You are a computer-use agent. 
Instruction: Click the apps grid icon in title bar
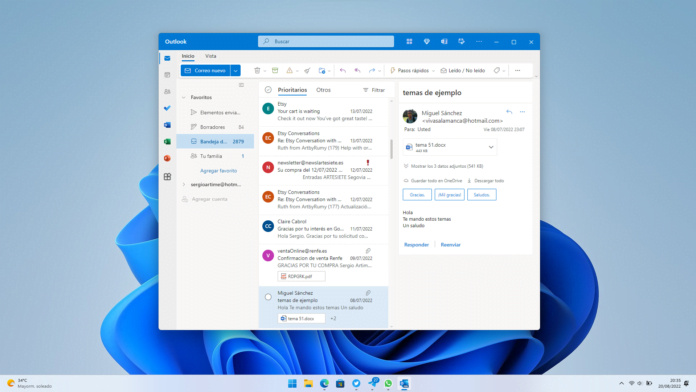point(409,42)
